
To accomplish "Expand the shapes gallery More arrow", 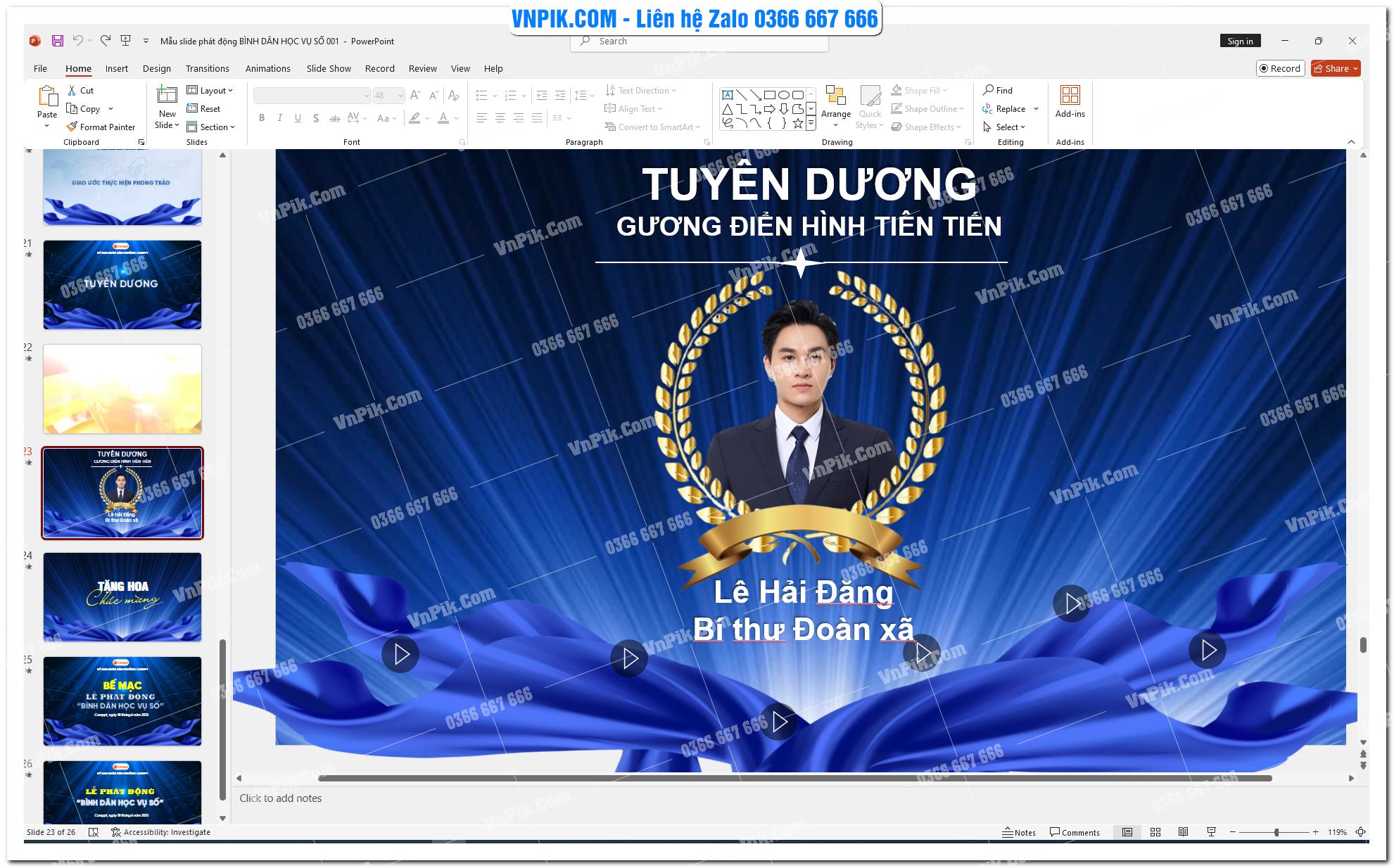I will [811, 123].
